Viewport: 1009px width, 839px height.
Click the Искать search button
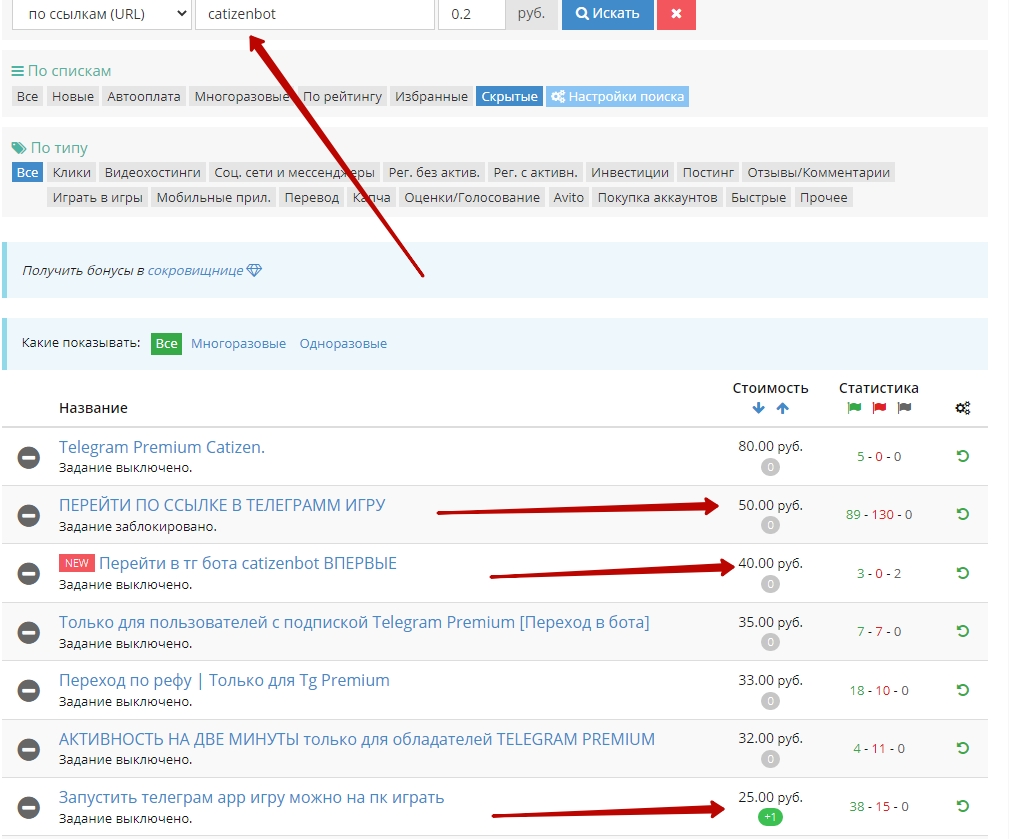607,14
